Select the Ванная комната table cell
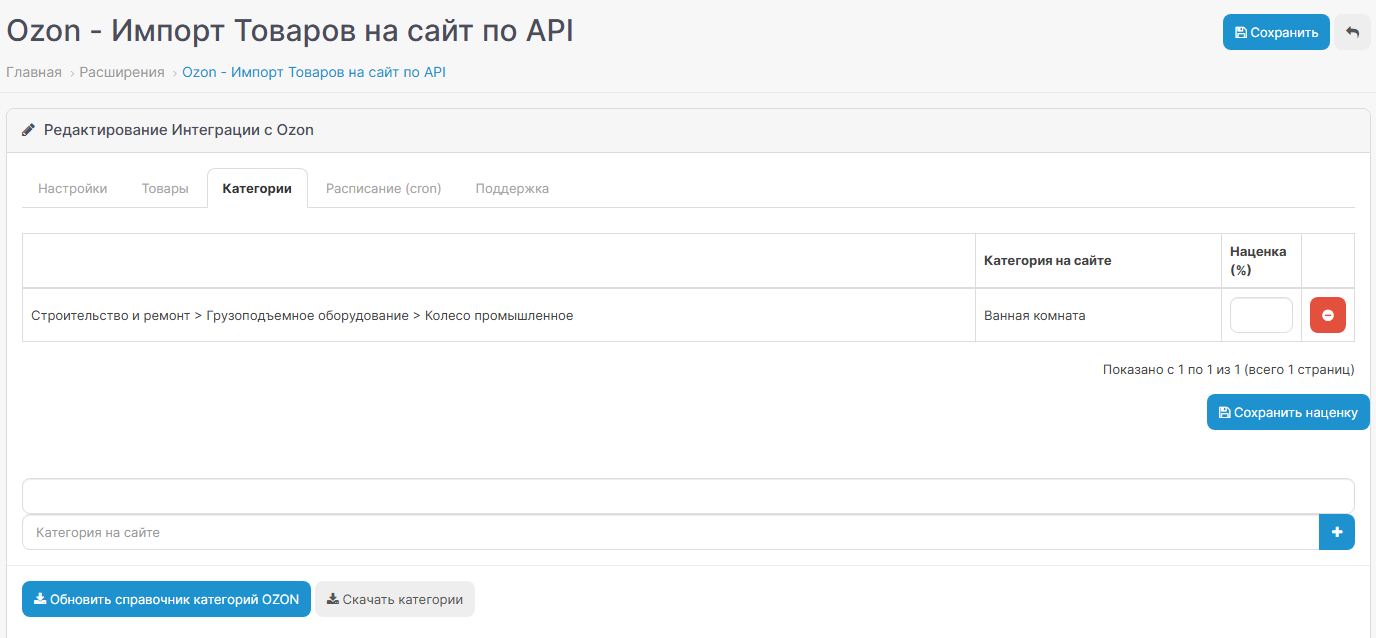The image size is (1376, 638). (1034, 315)
